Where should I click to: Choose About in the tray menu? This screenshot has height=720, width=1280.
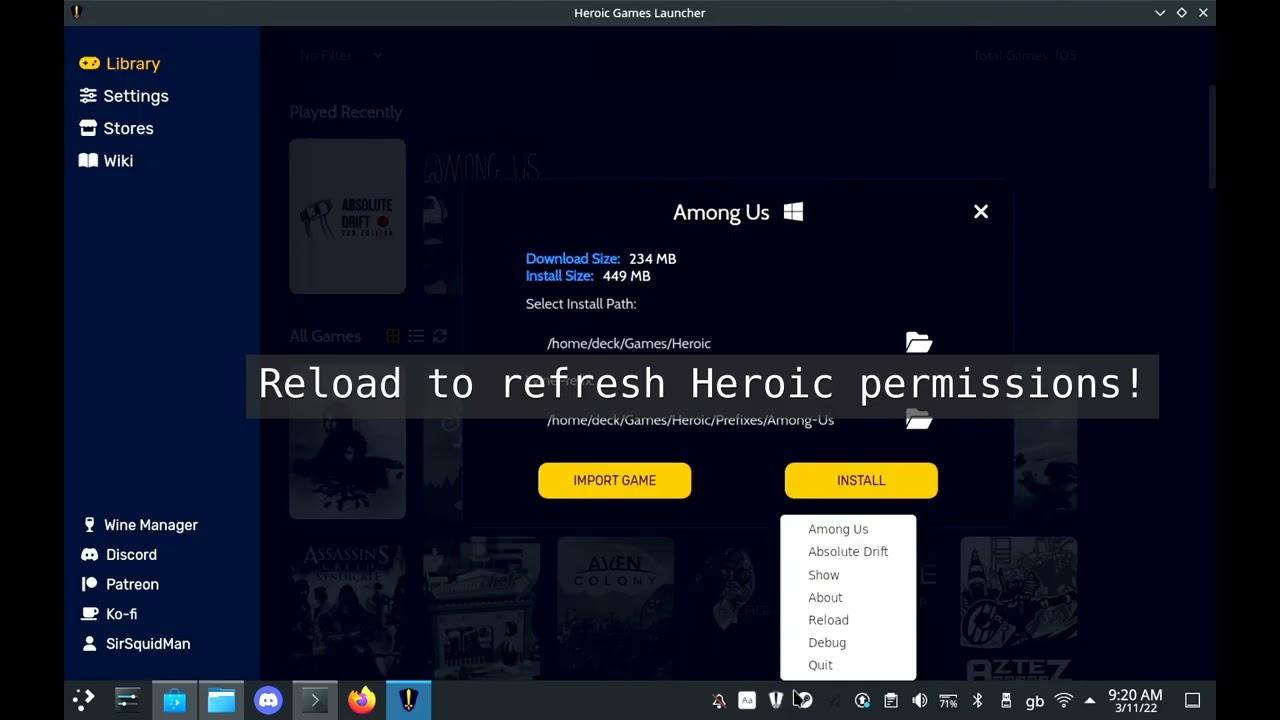[848, 597]
